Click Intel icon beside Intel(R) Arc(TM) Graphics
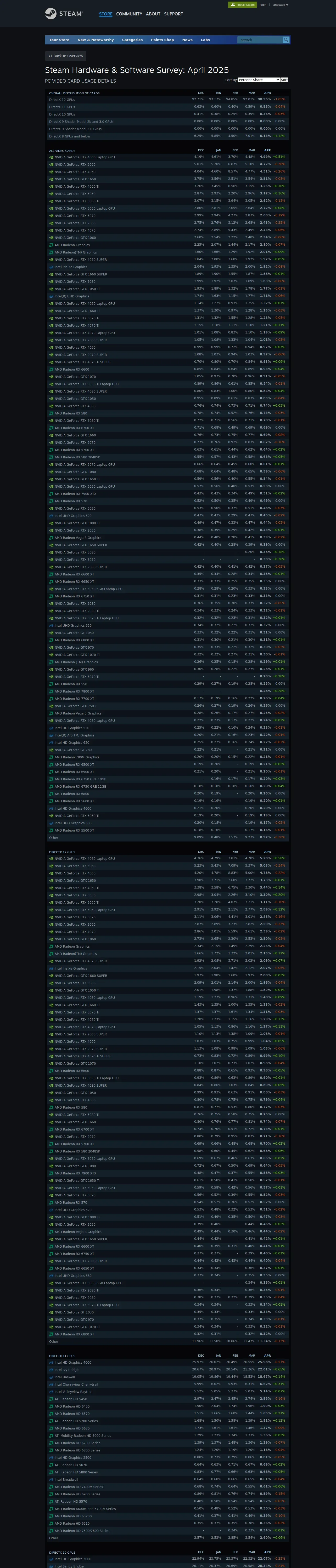The height and width of the screenshot is (1568, 336). (51, 735)
